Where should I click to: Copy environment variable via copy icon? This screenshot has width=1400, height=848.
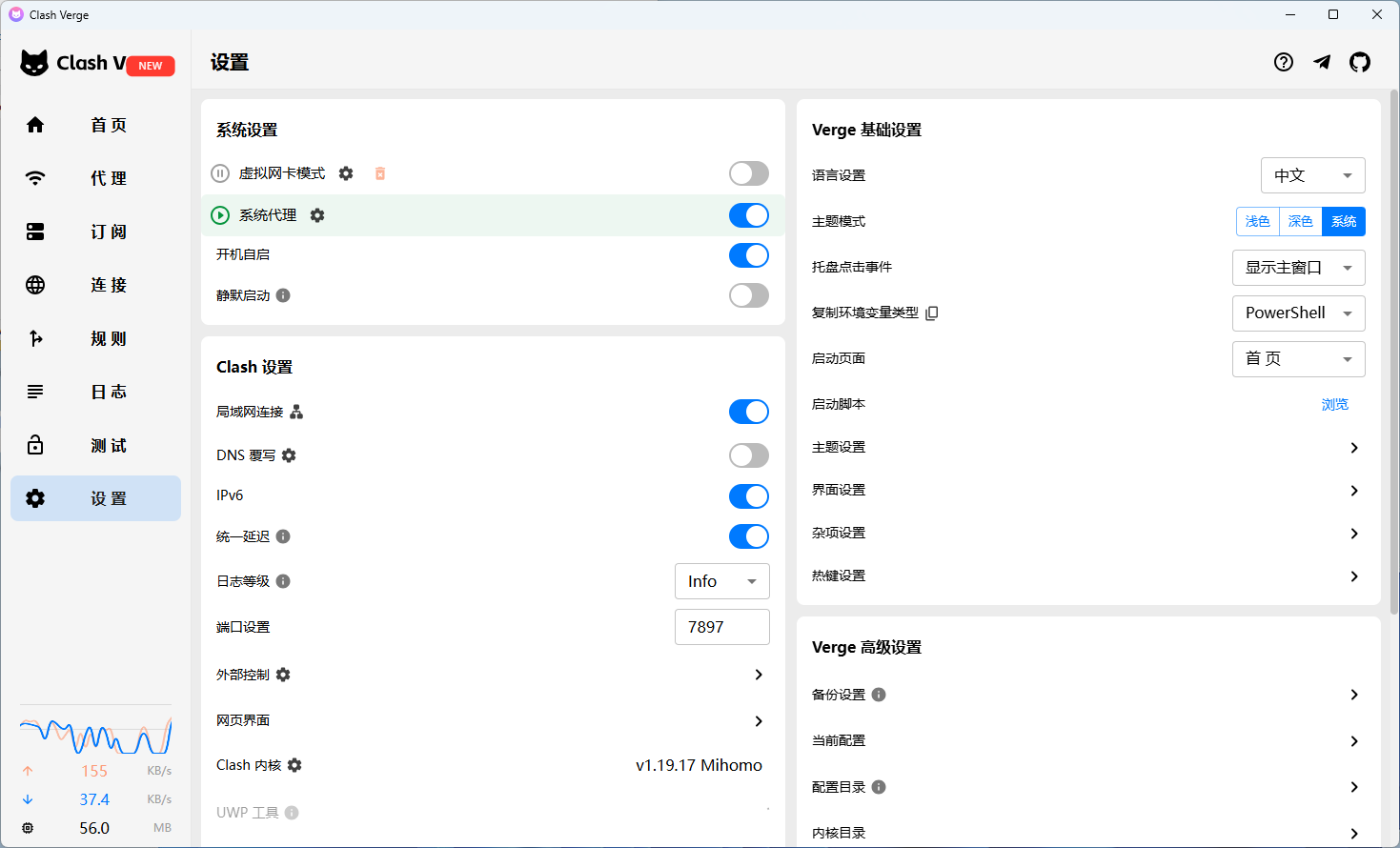pyautogui.click(x=932, y=313)
